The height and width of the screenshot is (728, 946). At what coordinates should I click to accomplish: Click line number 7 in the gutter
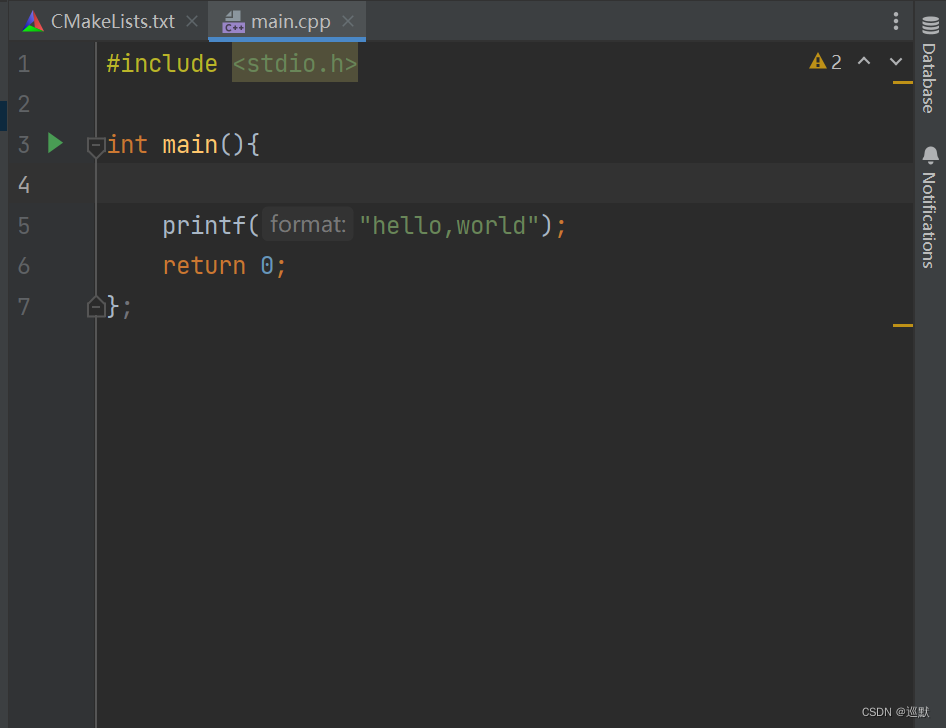(x=24, y=307)
